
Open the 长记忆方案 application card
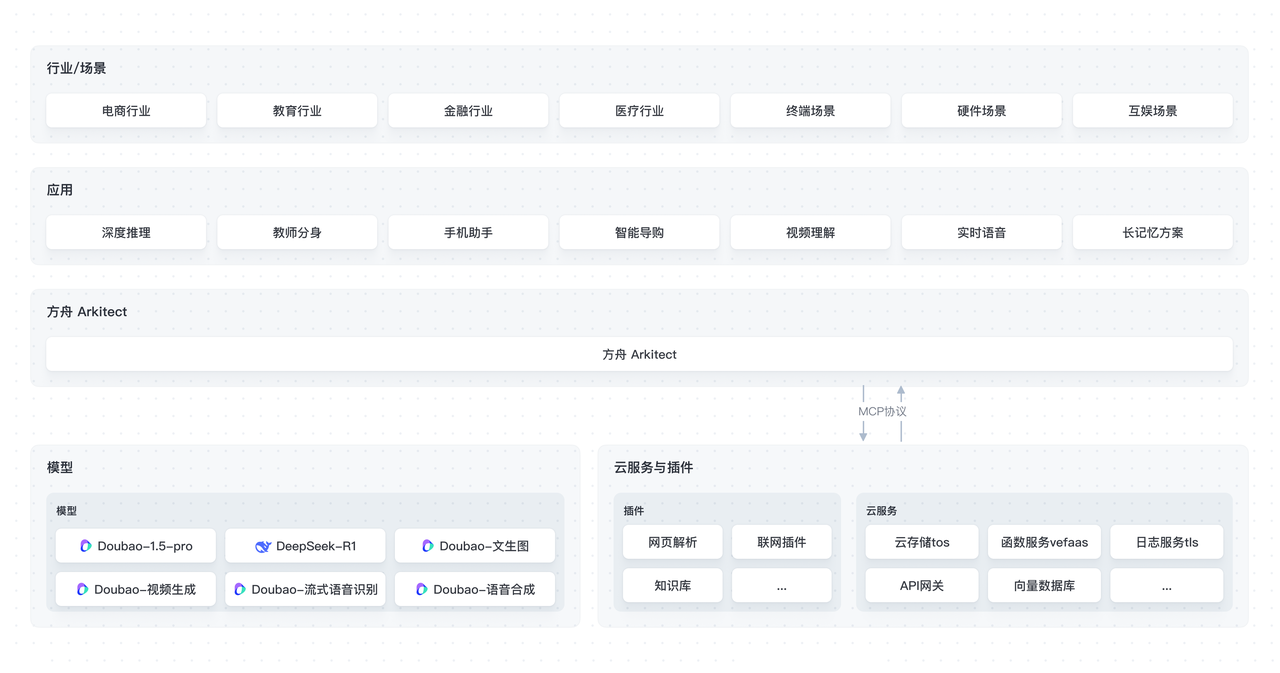(1152, 232)
